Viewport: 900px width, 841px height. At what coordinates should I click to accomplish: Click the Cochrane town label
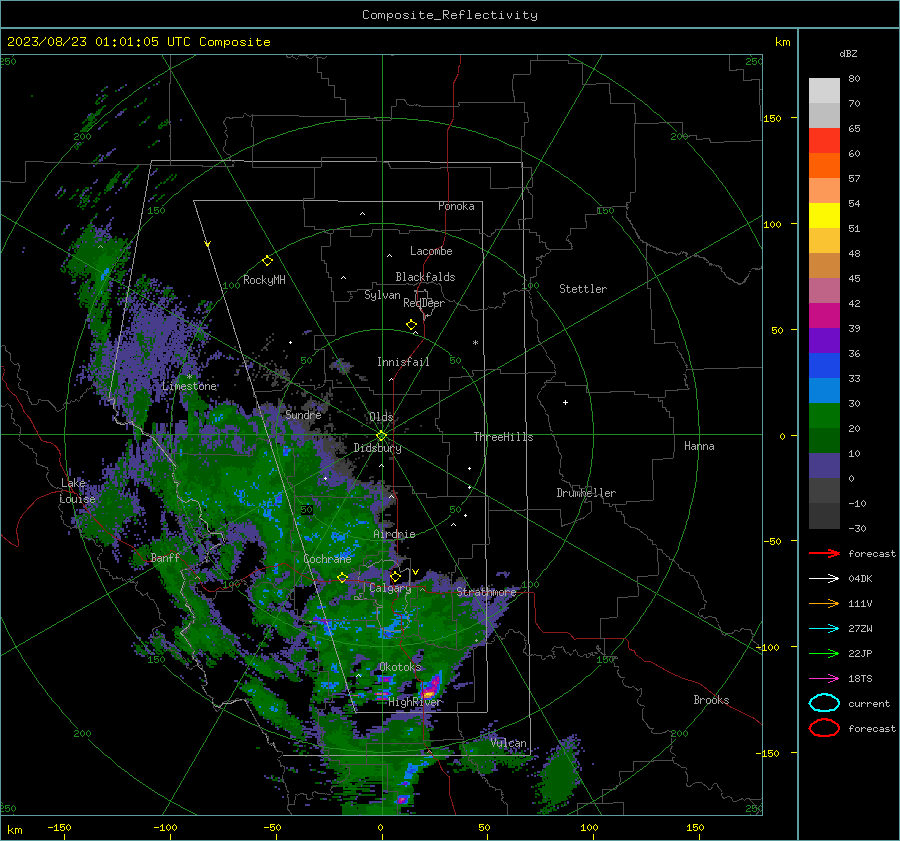[327, 559]
